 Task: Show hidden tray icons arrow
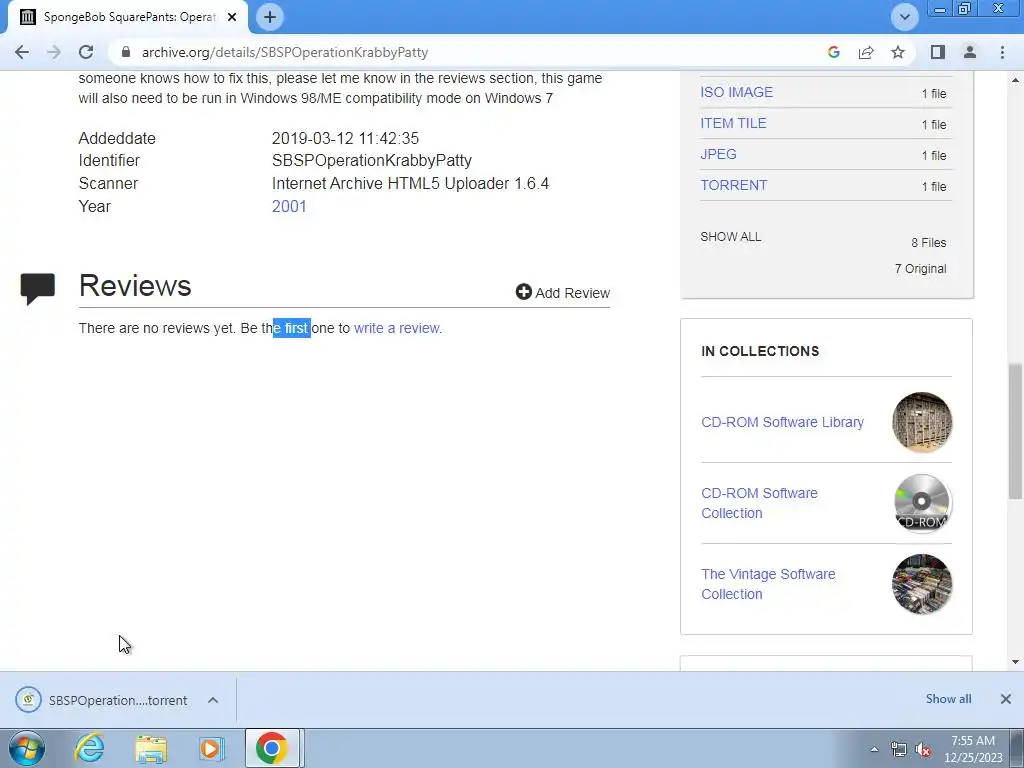(874, 749)
